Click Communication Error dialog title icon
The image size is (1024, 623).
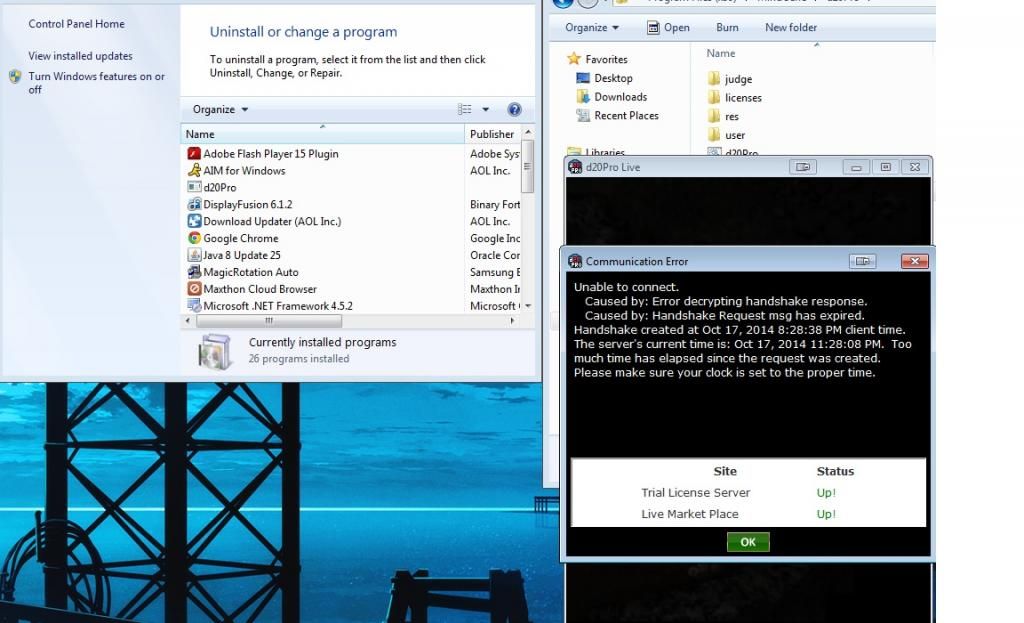pos(575,261)
